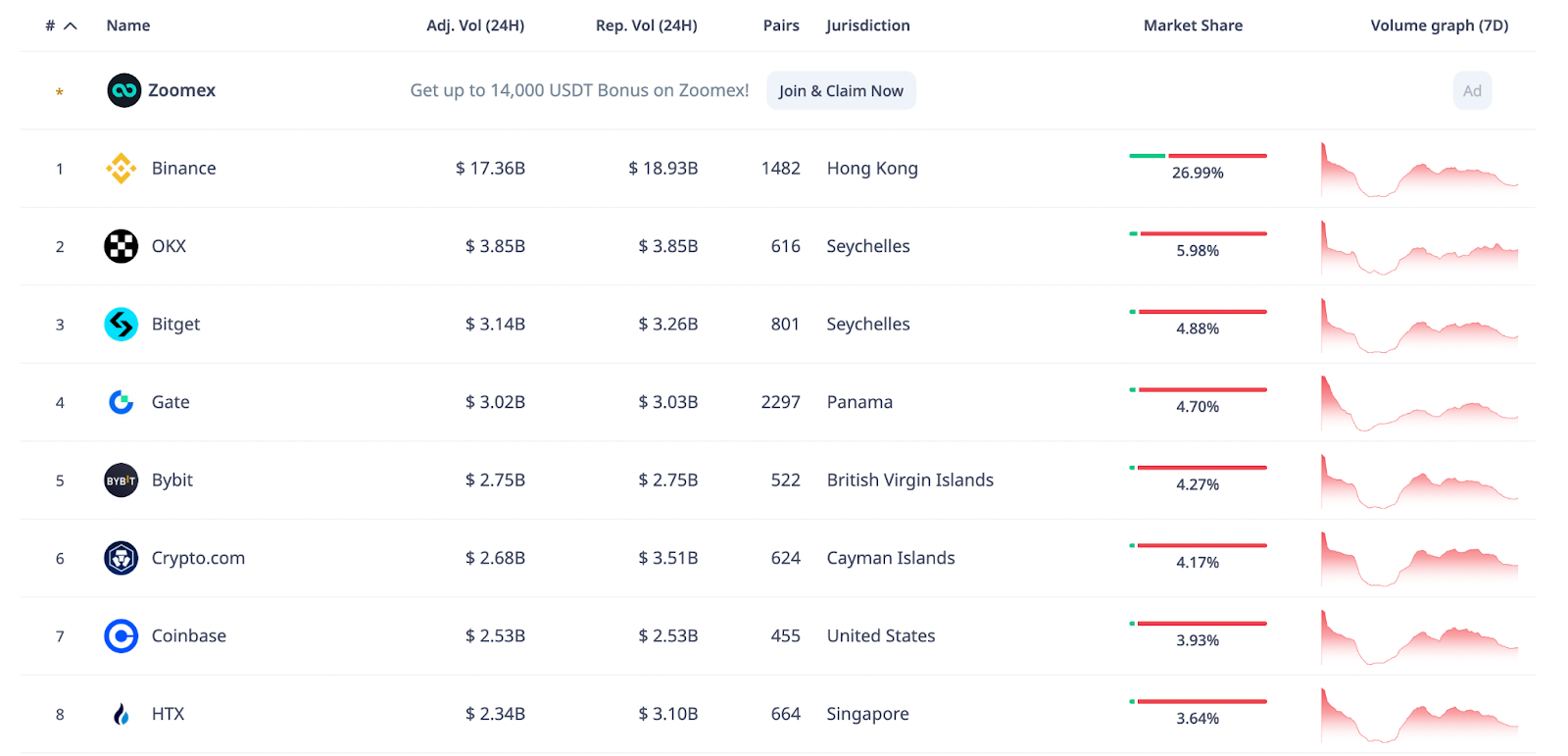
Task: Open Gate 7D volume graph
Action: pos(1419,403)
